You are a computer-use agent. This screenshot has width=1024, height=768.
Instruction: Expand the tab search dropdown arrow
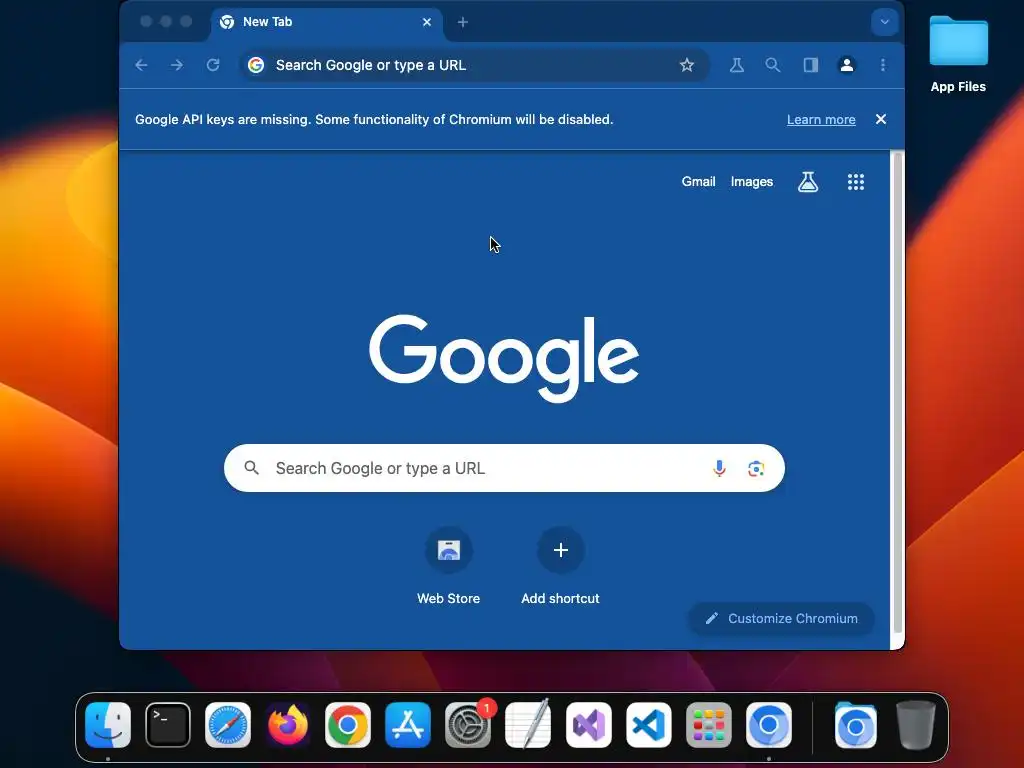click(x=884, y=22)
